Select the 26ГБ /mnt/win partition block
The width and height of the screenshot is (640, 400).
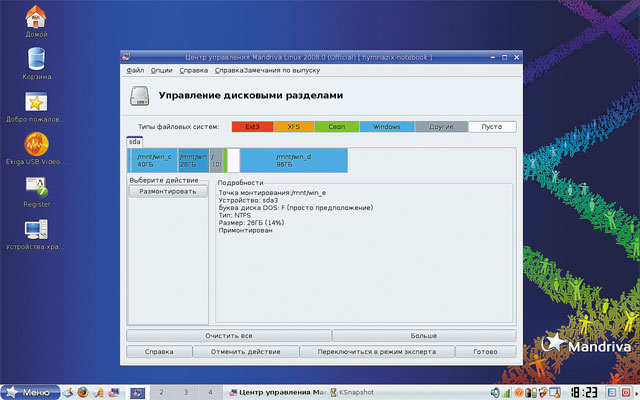point(194,160)
